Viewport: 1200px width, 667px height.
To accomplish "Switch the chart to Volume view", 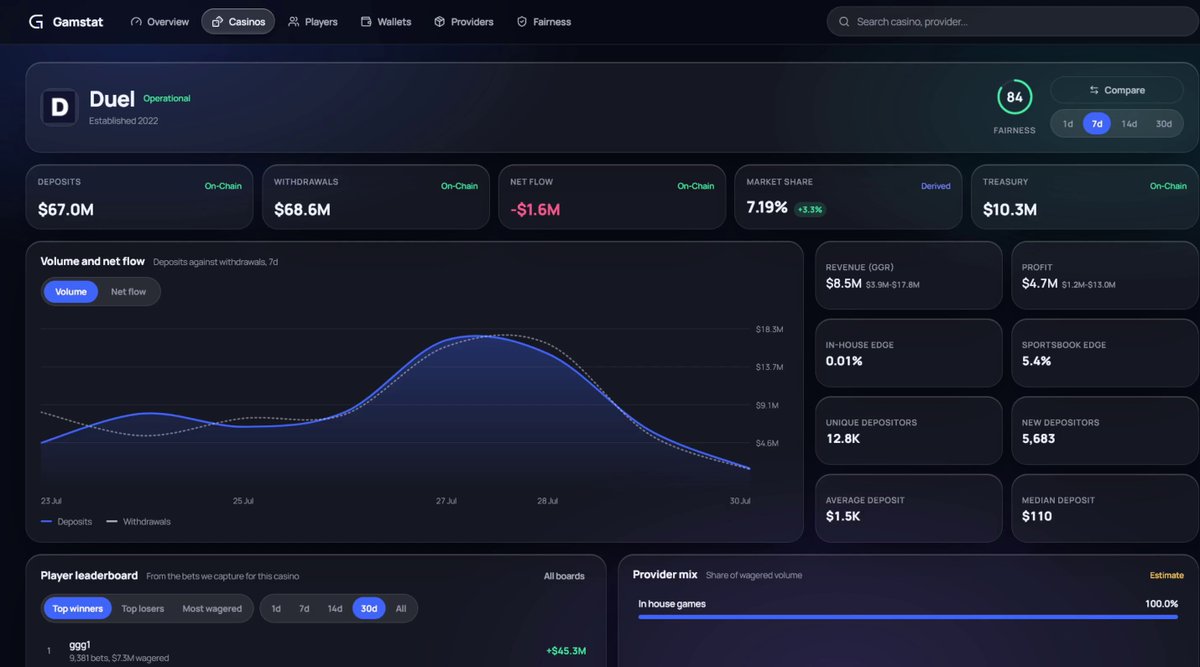I will pyautogui.click(x=71, y=291).
